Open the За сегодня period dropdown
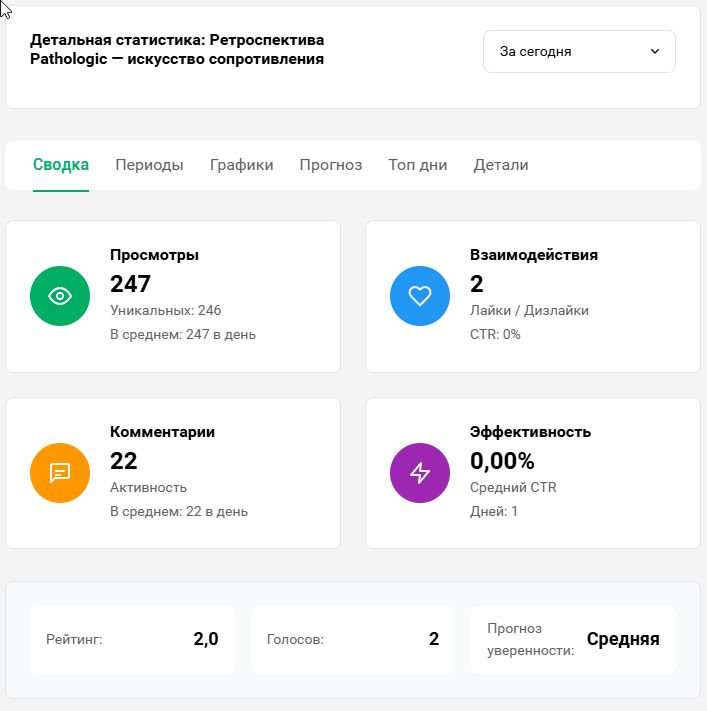The width and height of the screenshot is (707, 711). [x=578, y=51]
